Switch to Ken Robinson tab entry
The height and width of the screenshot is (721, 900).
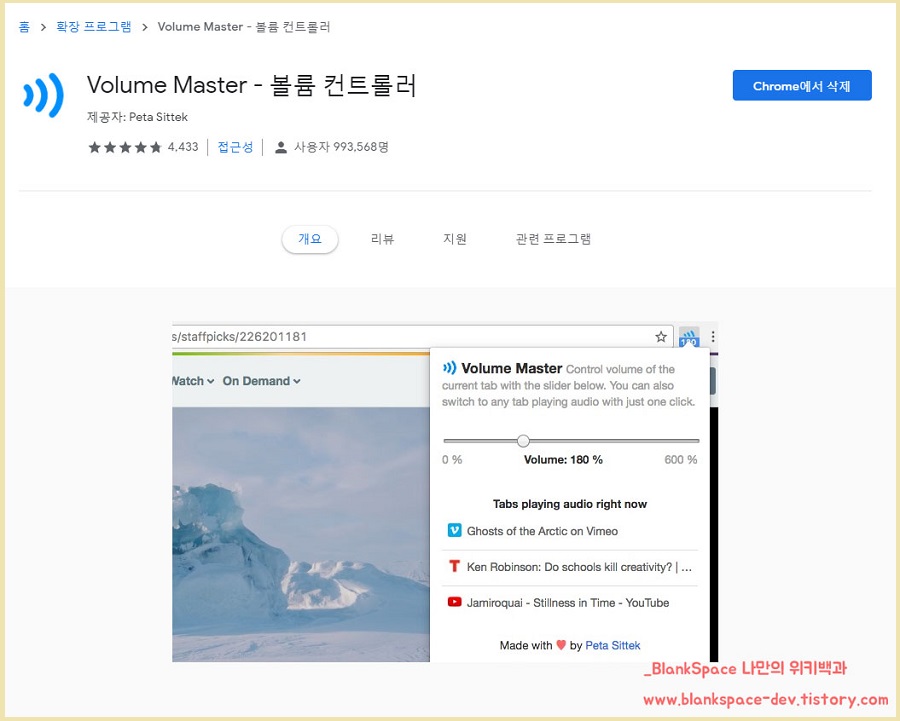pos(570,567)
